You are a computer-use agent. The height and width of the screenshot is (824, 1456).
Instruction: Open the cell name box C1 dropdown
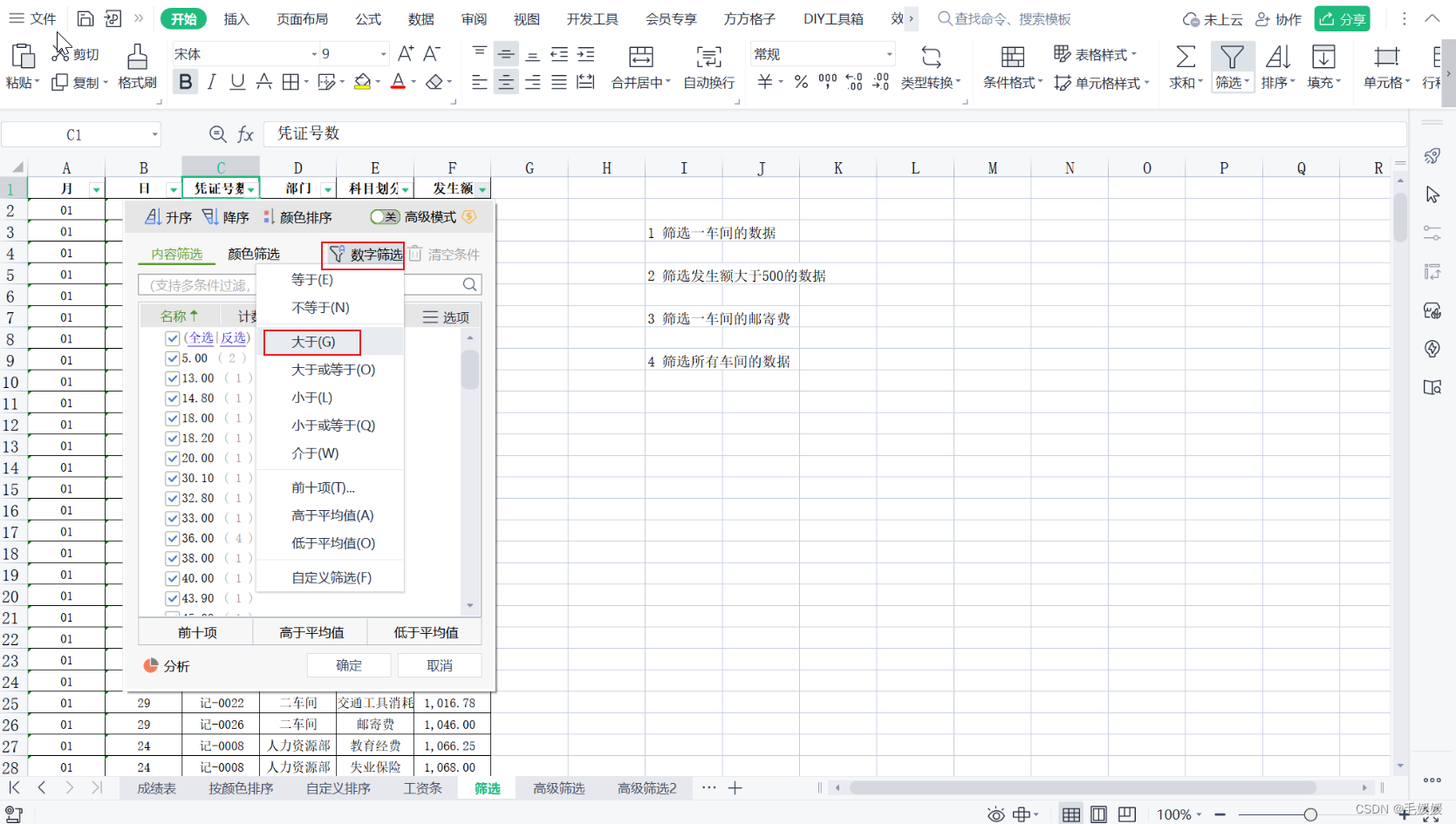(x=154, y=134)
